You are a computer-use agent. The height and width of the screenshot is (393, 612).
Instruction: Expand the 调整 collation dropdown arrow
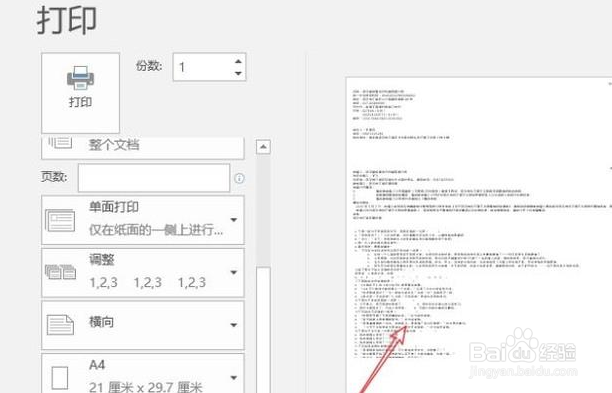click(x=234, y=272)
